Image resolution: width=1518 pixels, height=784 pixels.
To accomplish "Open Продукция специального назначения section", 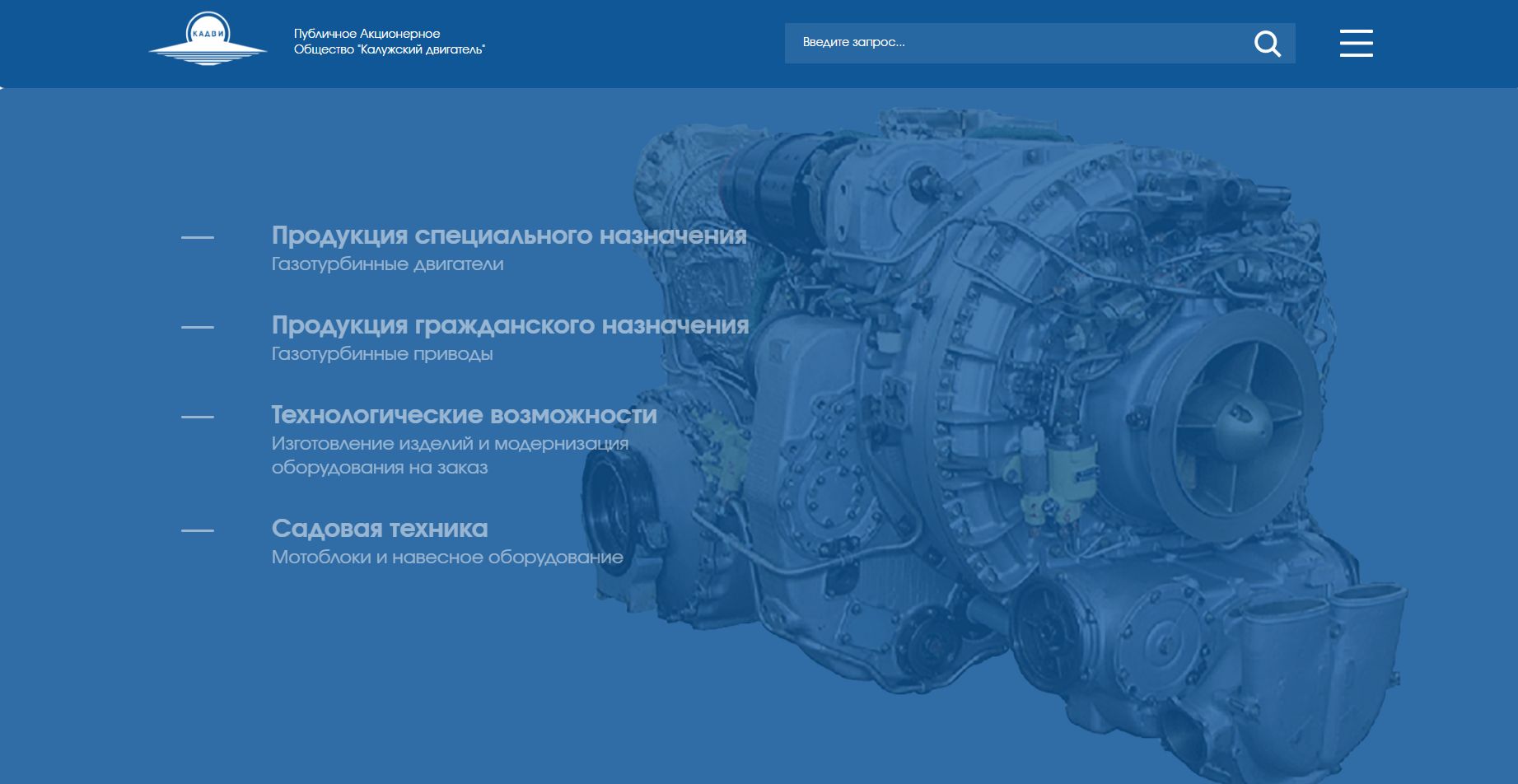I will pos(508,236).
